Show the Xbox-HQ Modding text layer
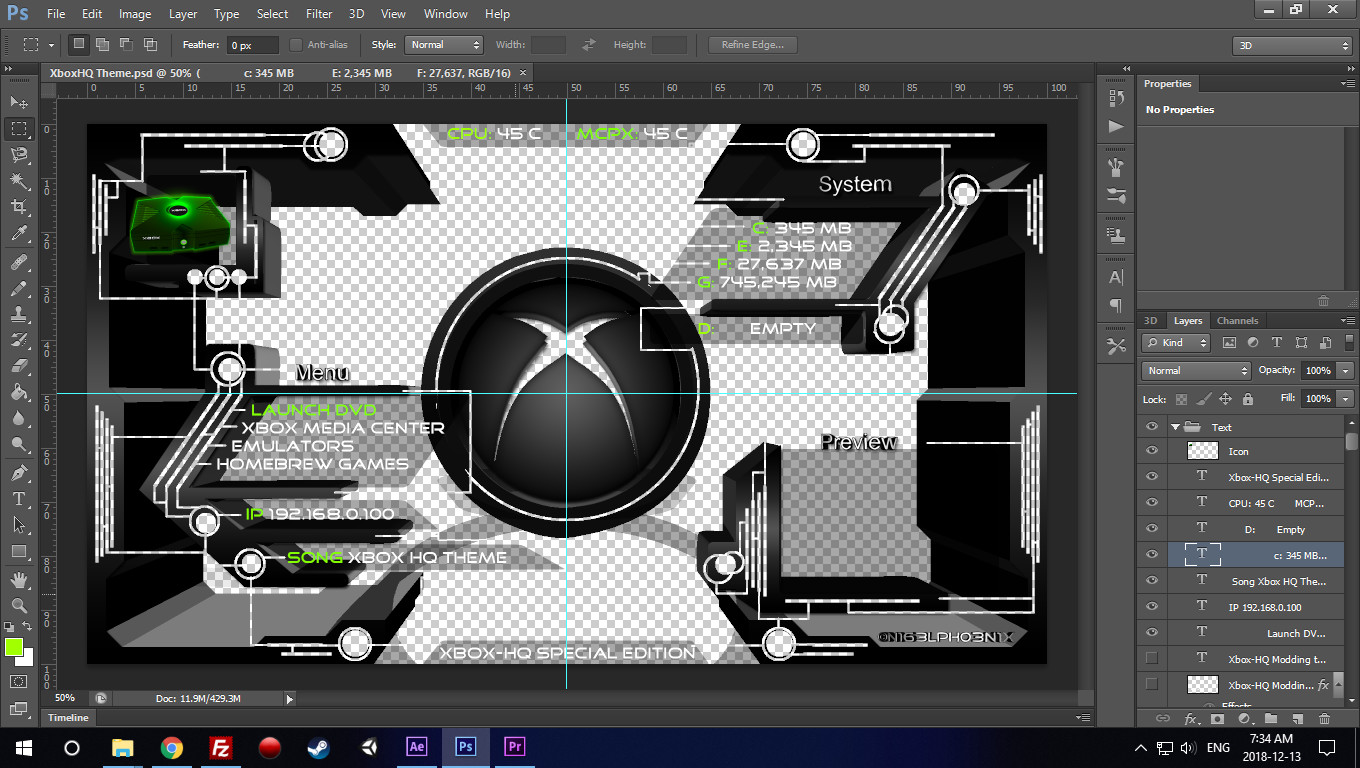The width and height of the screenshot is (1360, 768). [1152, 659]
